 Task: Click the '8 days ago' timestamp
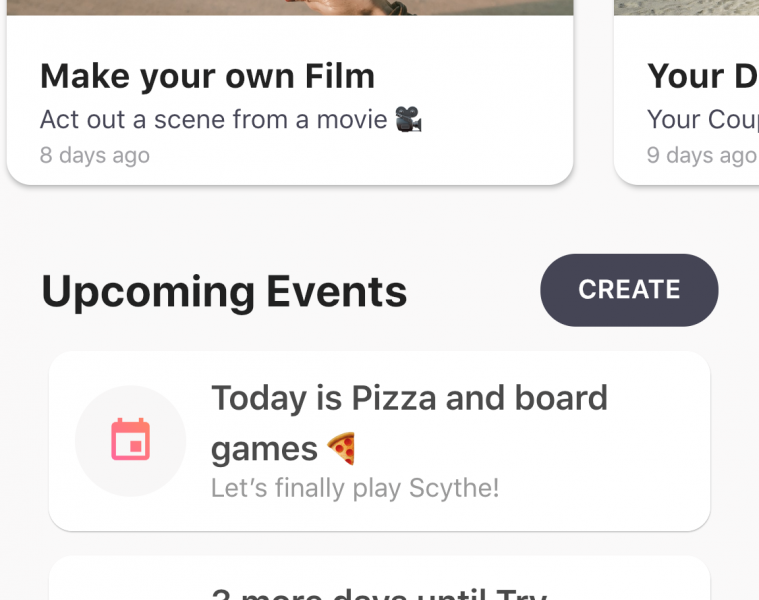tap(95, 155)
